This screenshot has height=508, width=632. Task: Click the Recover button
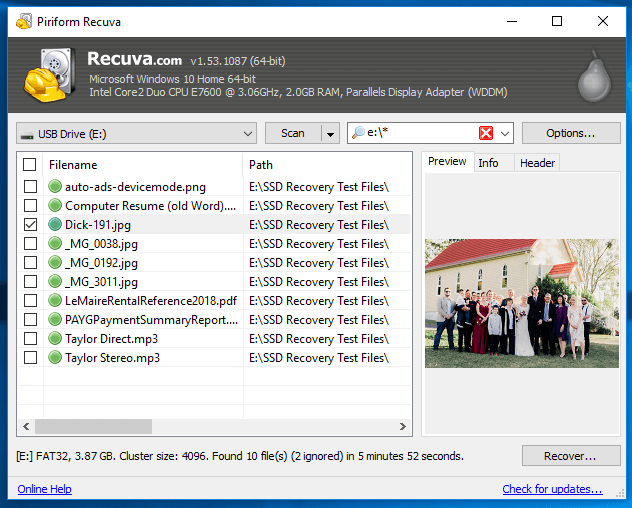[x=571, y=456]
